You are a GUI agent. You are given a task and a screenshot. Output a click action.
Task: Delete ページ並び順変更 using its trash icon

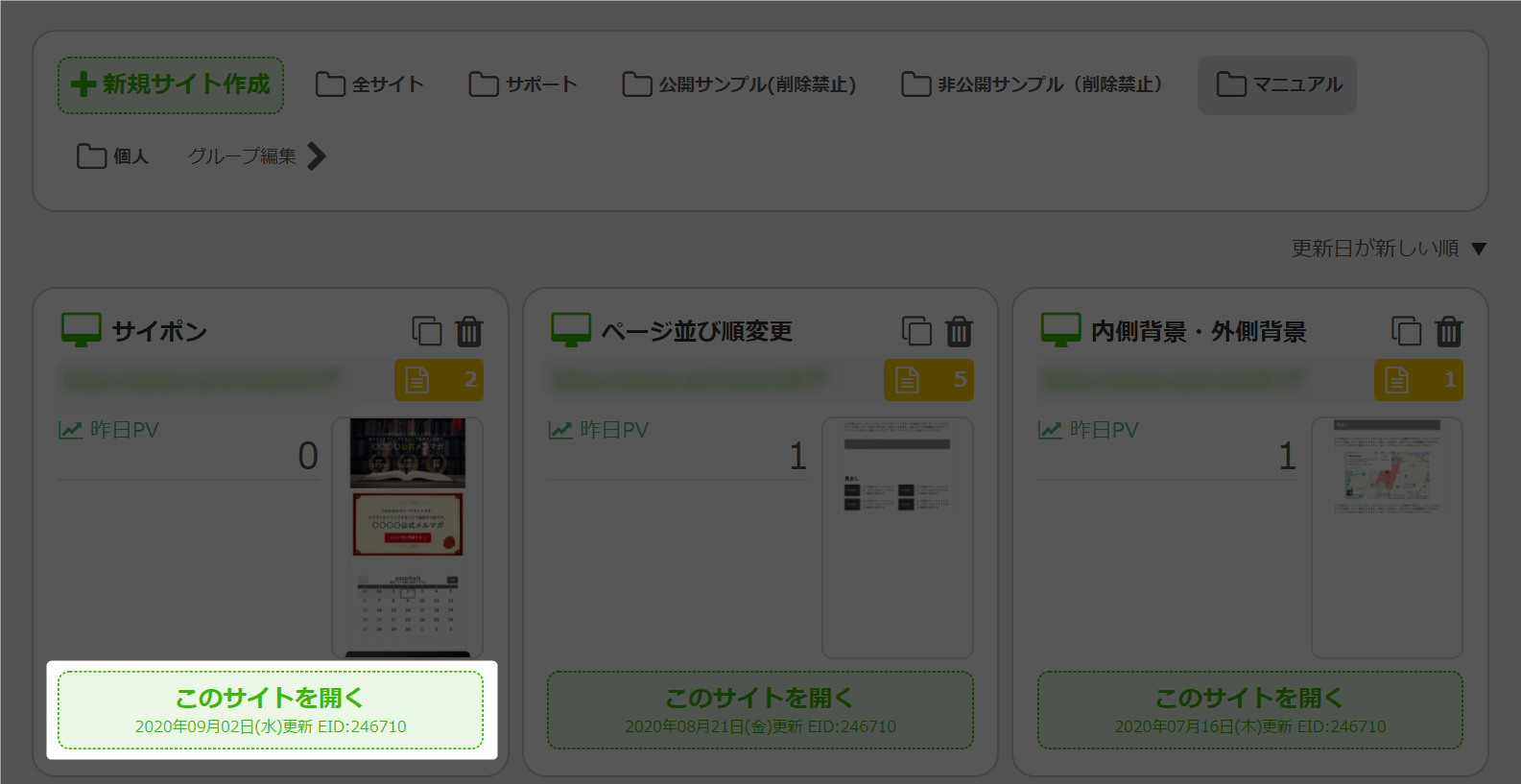(x=959, y=331)
